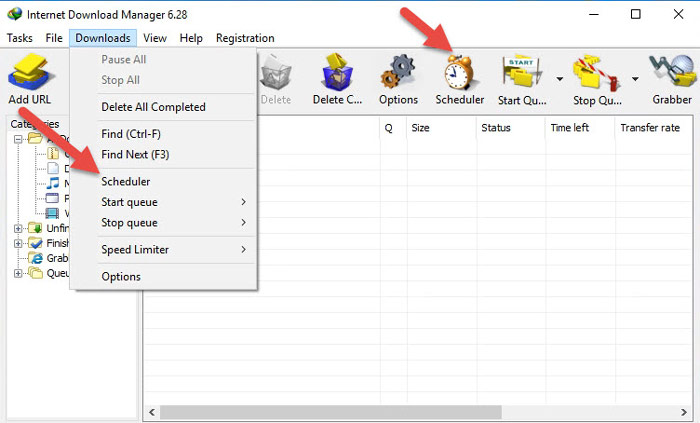Viewport: 700px width, 423px height.
Task: Select the documents category page icon
Action: tap(53, 168)
